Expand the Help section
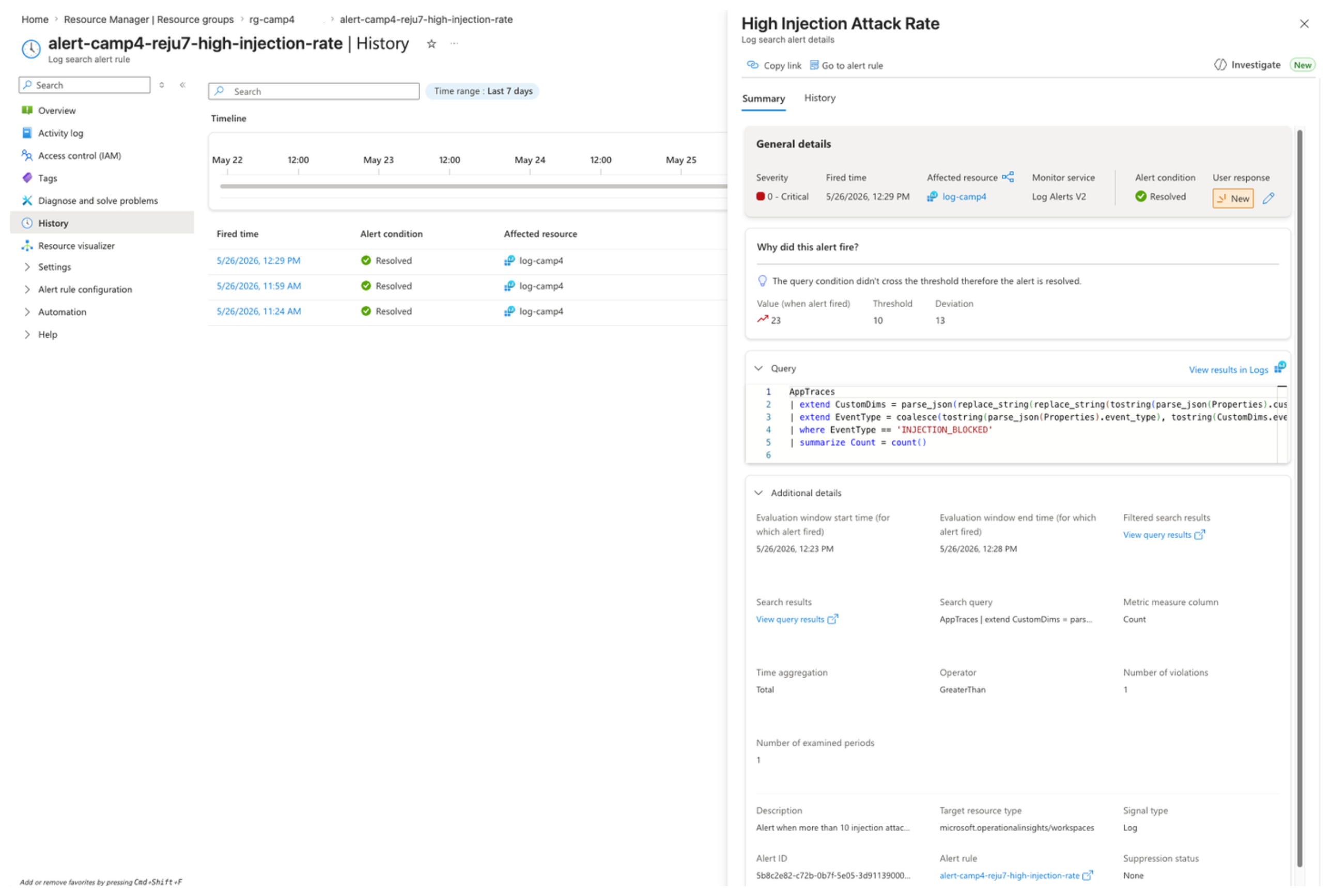The height and width of the screenshot is (896, 1331). pos(48,335)
